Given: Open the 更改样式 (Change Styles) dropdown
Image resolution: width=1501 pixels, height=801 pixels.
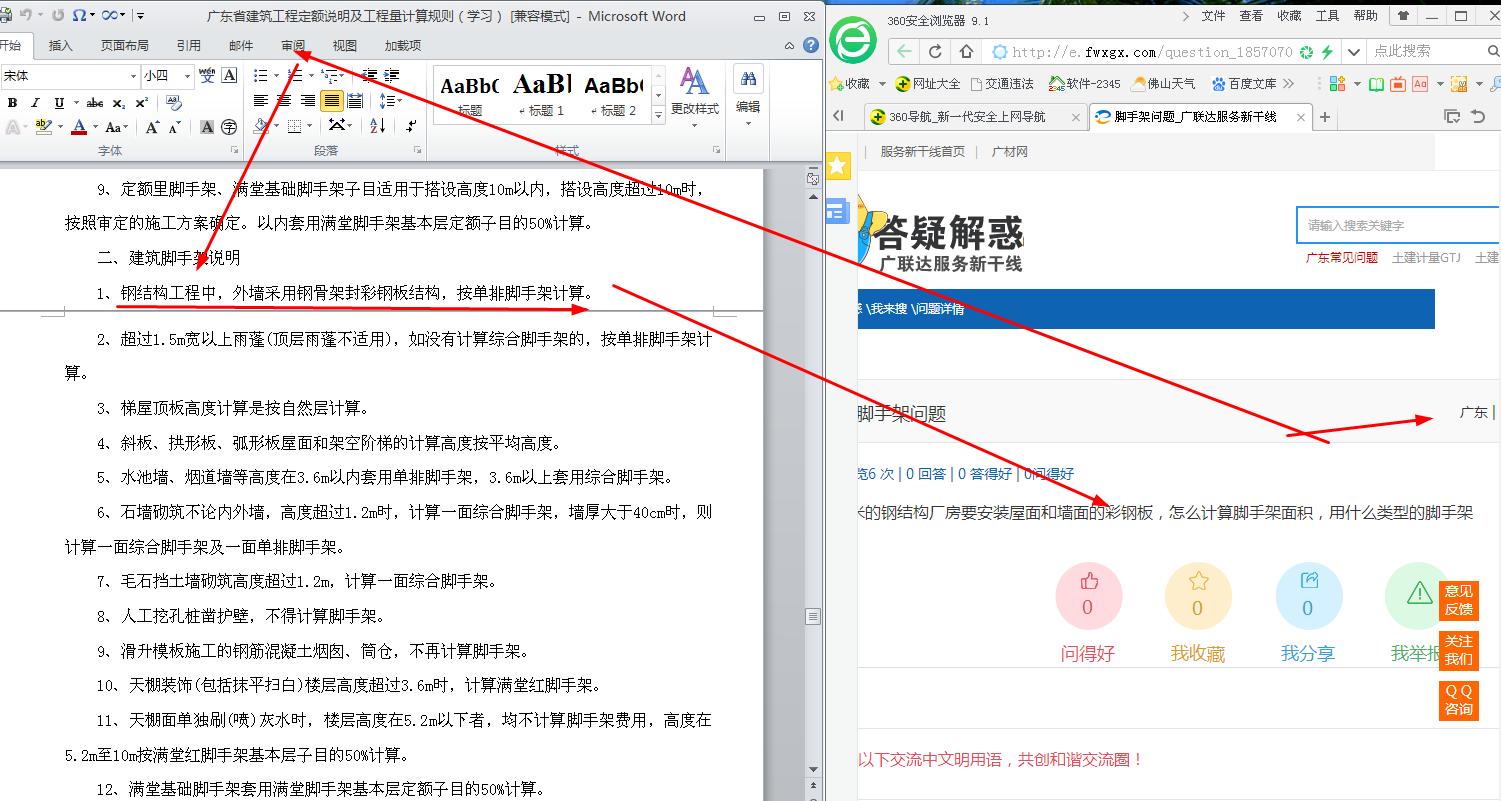Looking at the screenshot, I should click(x=695, y=95).
